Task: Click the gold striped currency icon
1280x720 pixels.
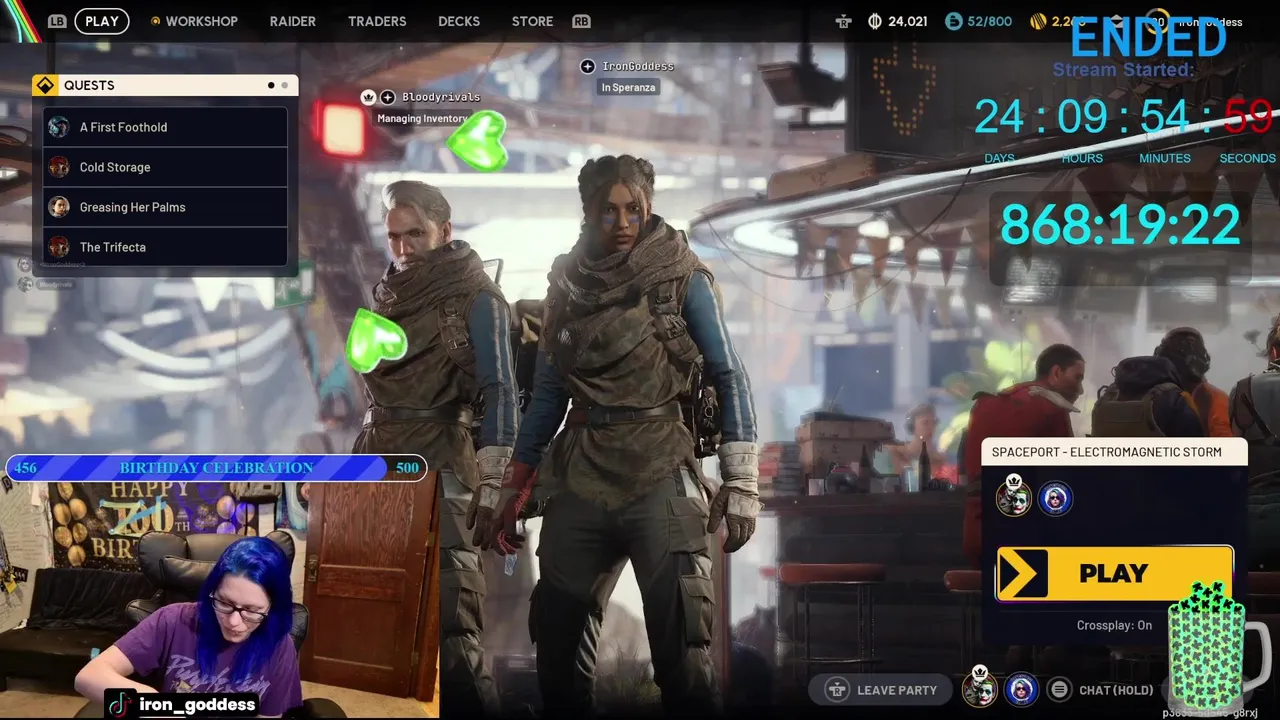Action: tap(1039, 21)
